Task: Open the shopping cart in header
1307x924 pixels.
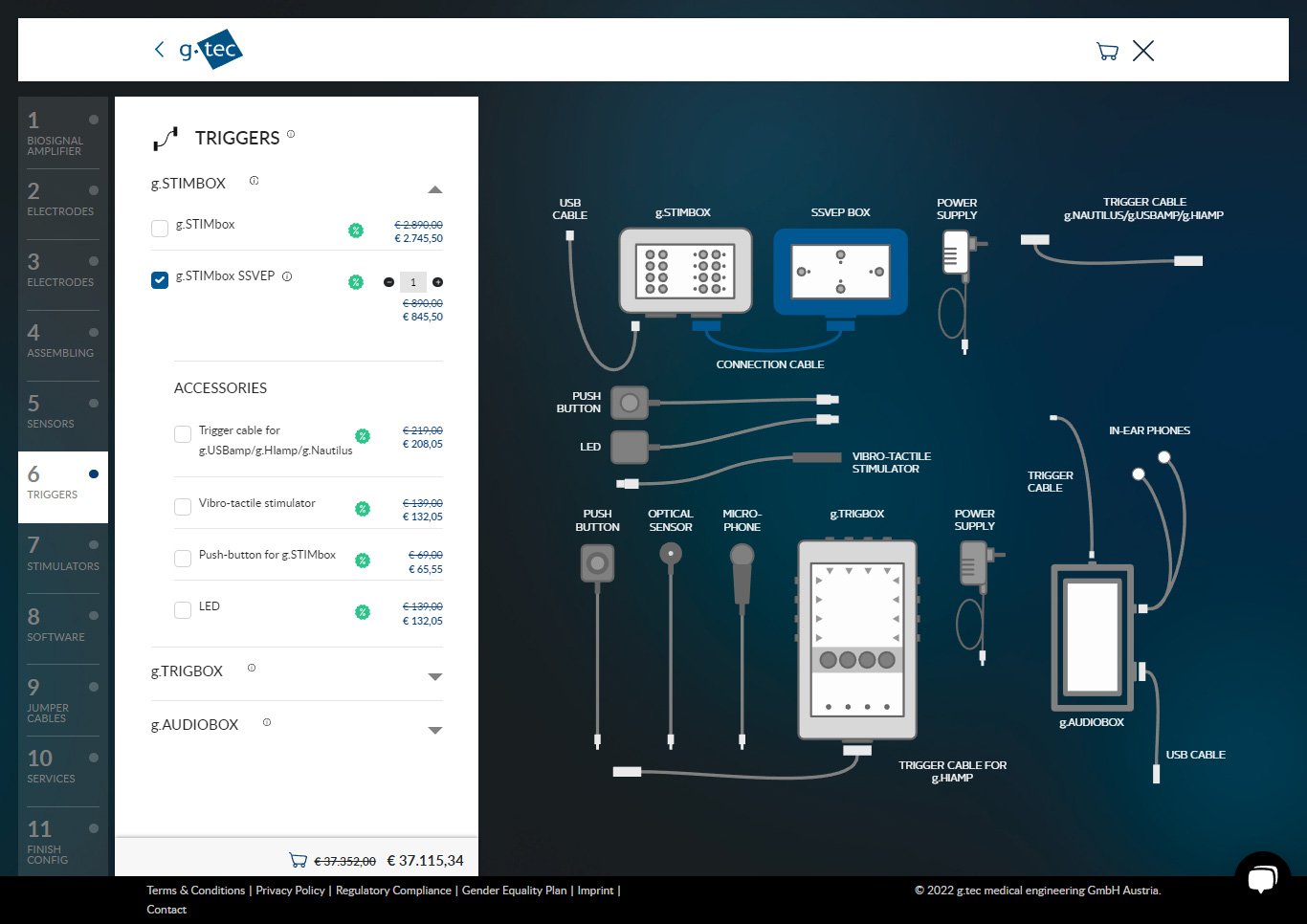Action: (x=1107, y=52)
